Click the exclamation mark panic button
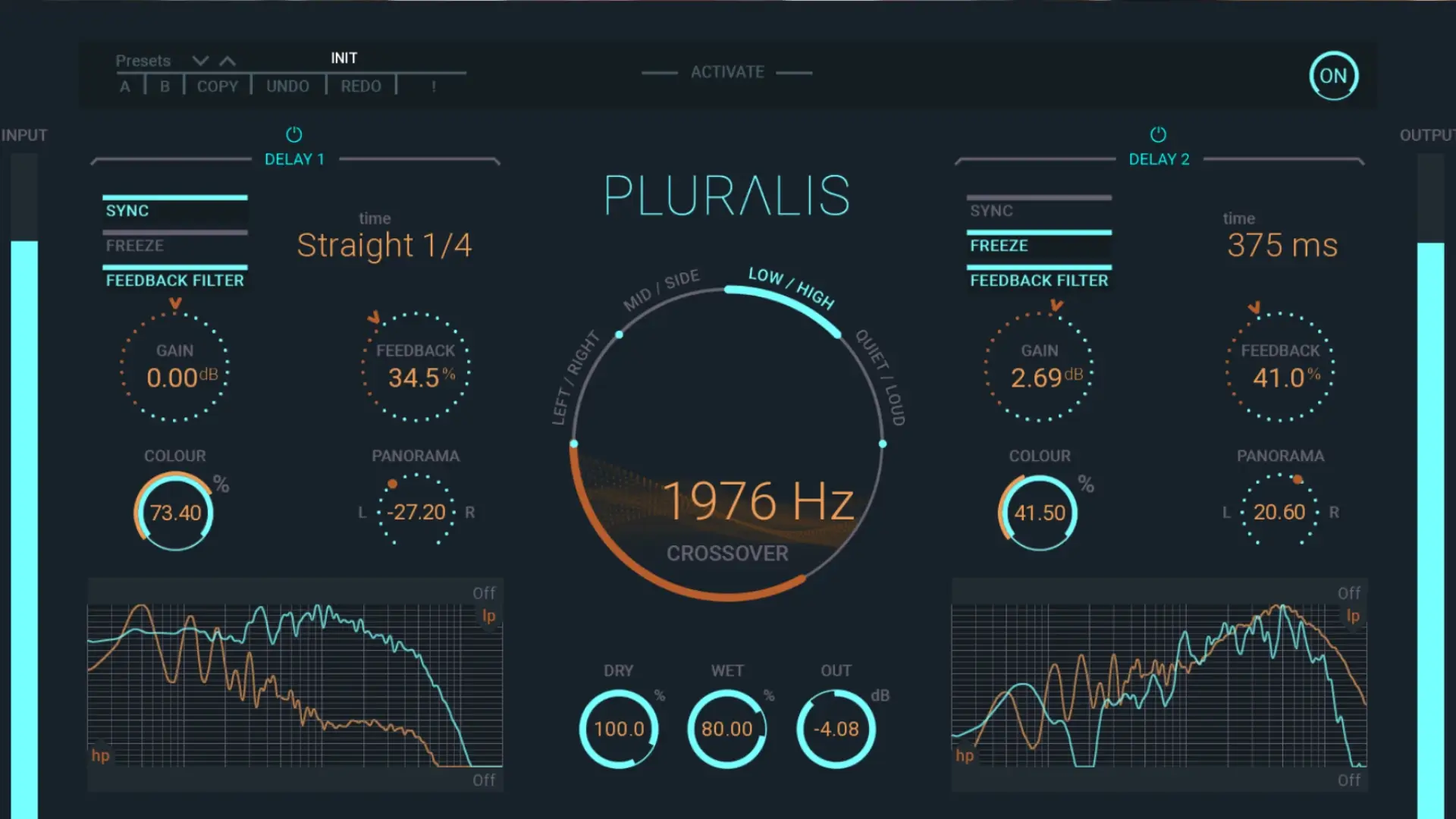 (434, 86)
